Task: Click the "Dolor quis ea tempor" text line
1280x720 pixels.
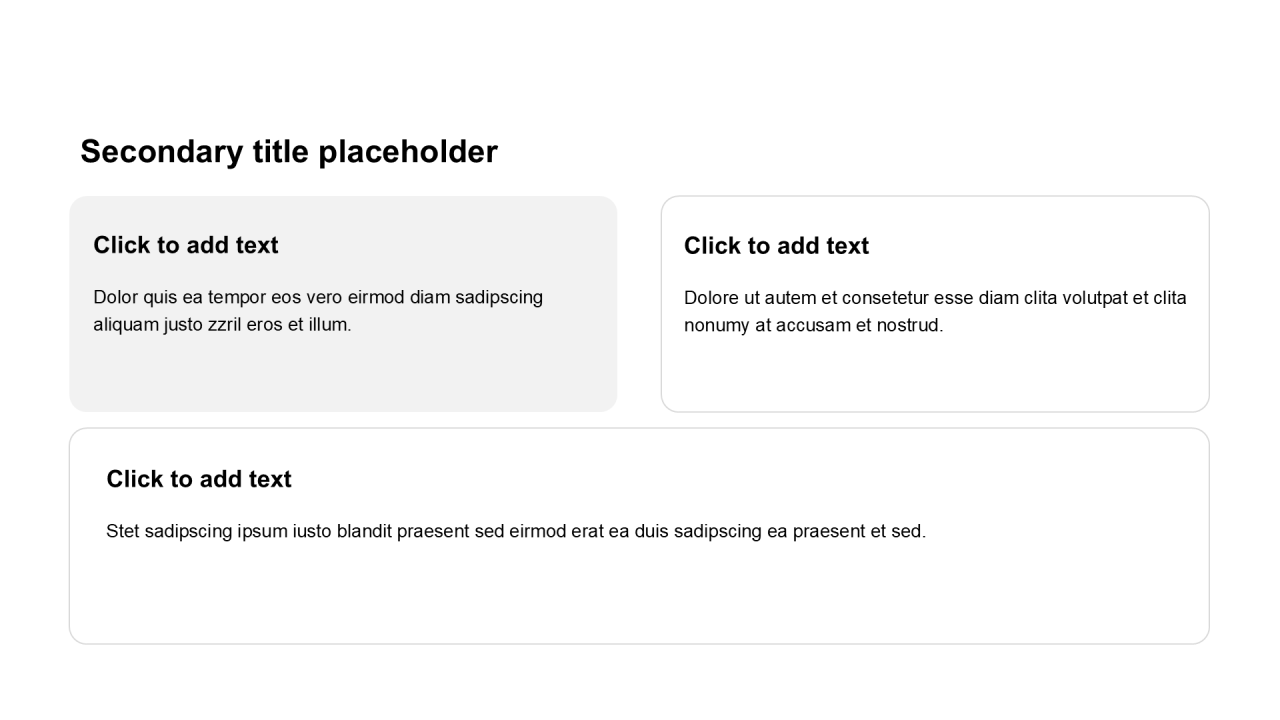Action: [318, 297]
